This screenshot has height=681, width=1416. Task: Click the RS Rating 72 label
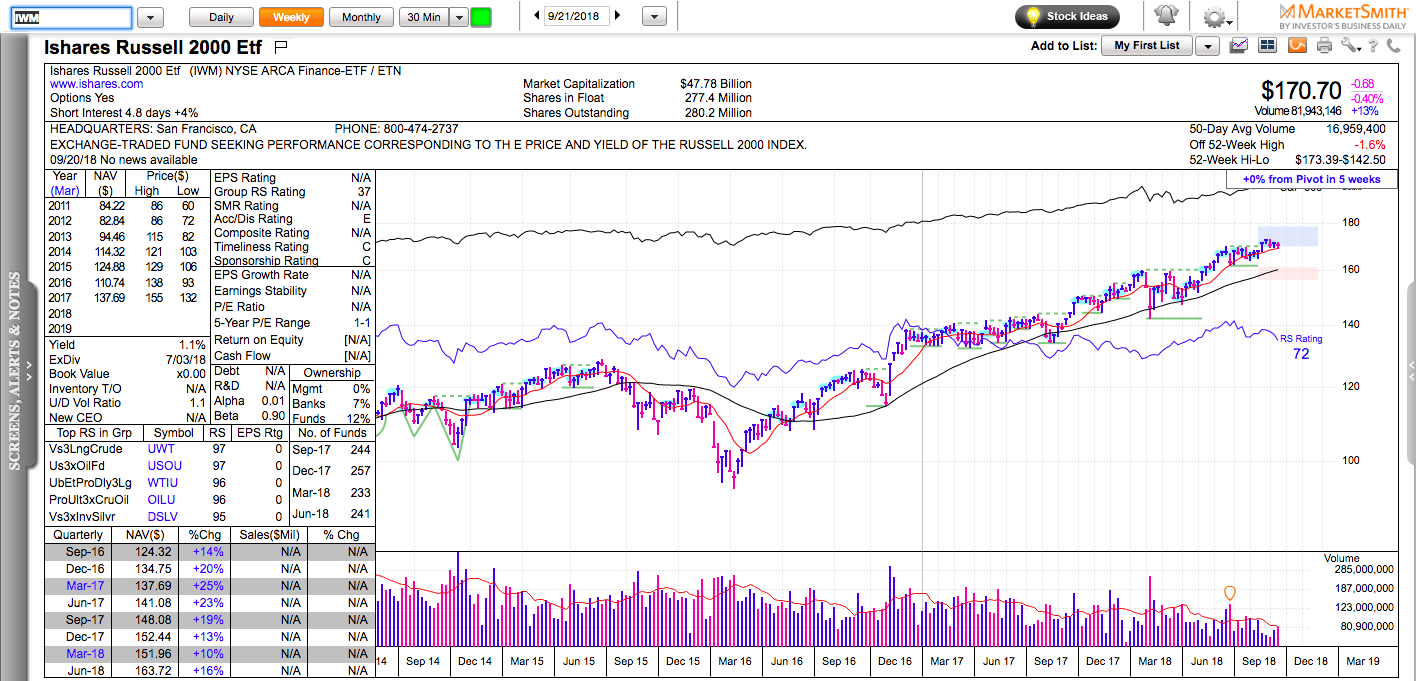click(1301, 346)
